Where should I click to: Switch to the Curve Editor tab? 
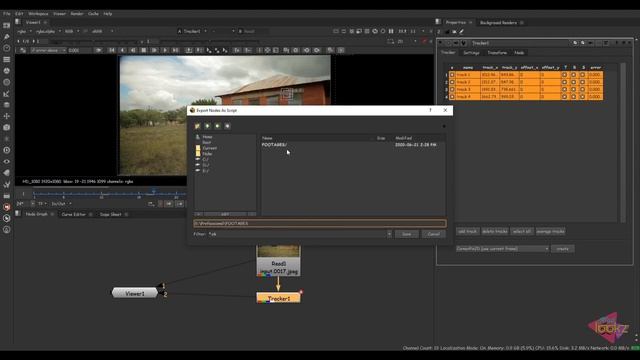coord(73,214)
